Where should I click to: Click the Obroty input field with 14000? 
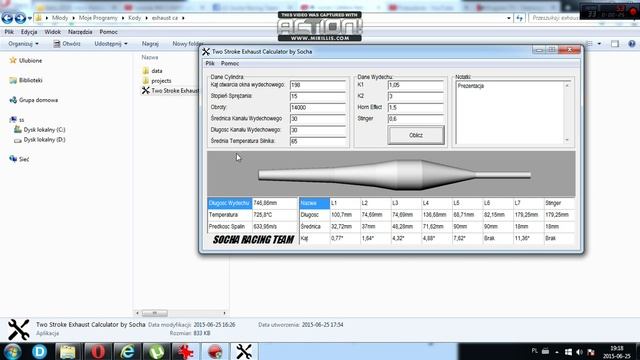318,107
